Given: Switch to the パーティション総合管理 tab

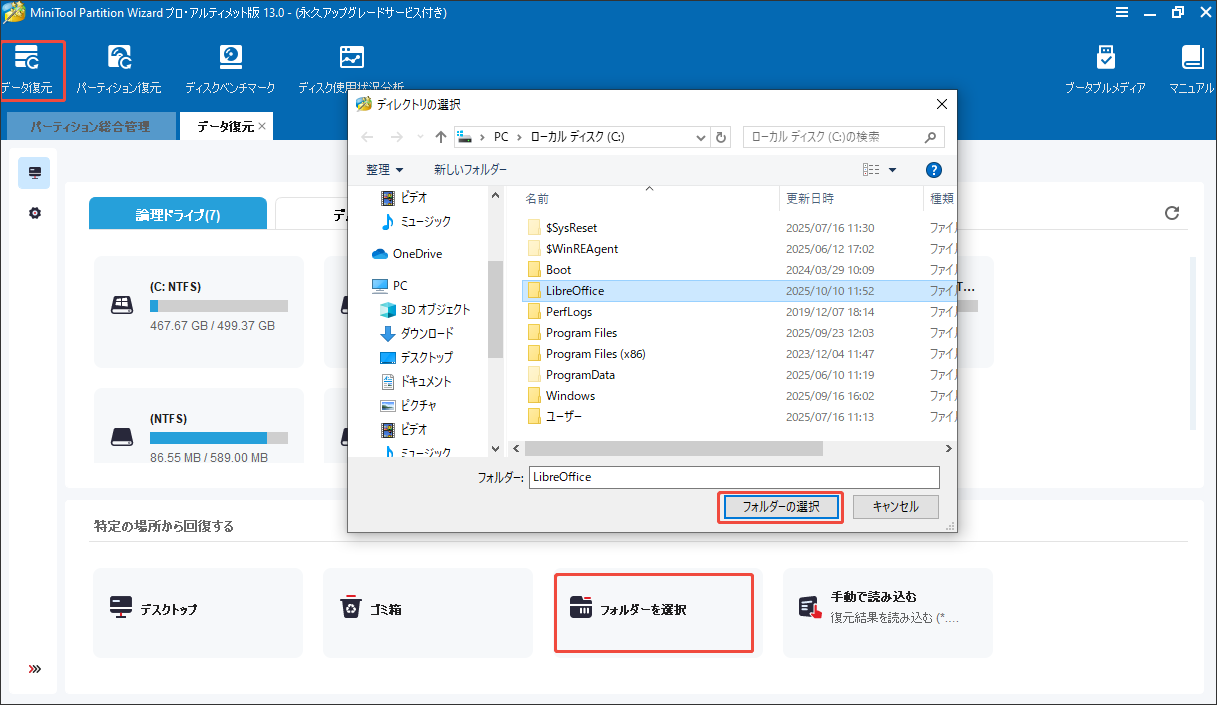Looking at the screenshot, I should [x=90, y=127].
